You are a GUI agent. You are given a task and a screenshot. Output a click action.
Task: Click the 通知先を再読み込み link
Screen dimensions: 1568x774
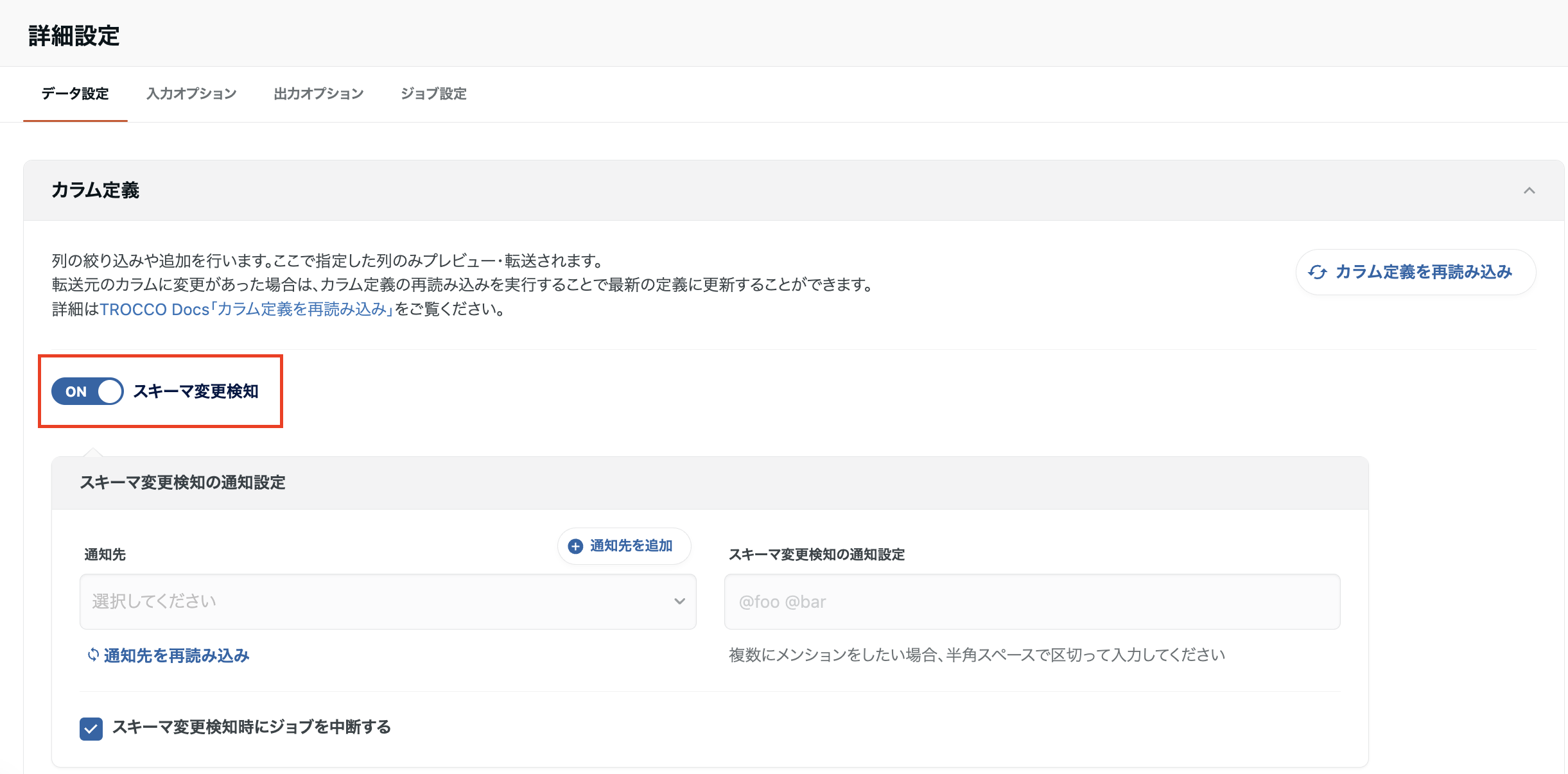[x=176, y=655]
